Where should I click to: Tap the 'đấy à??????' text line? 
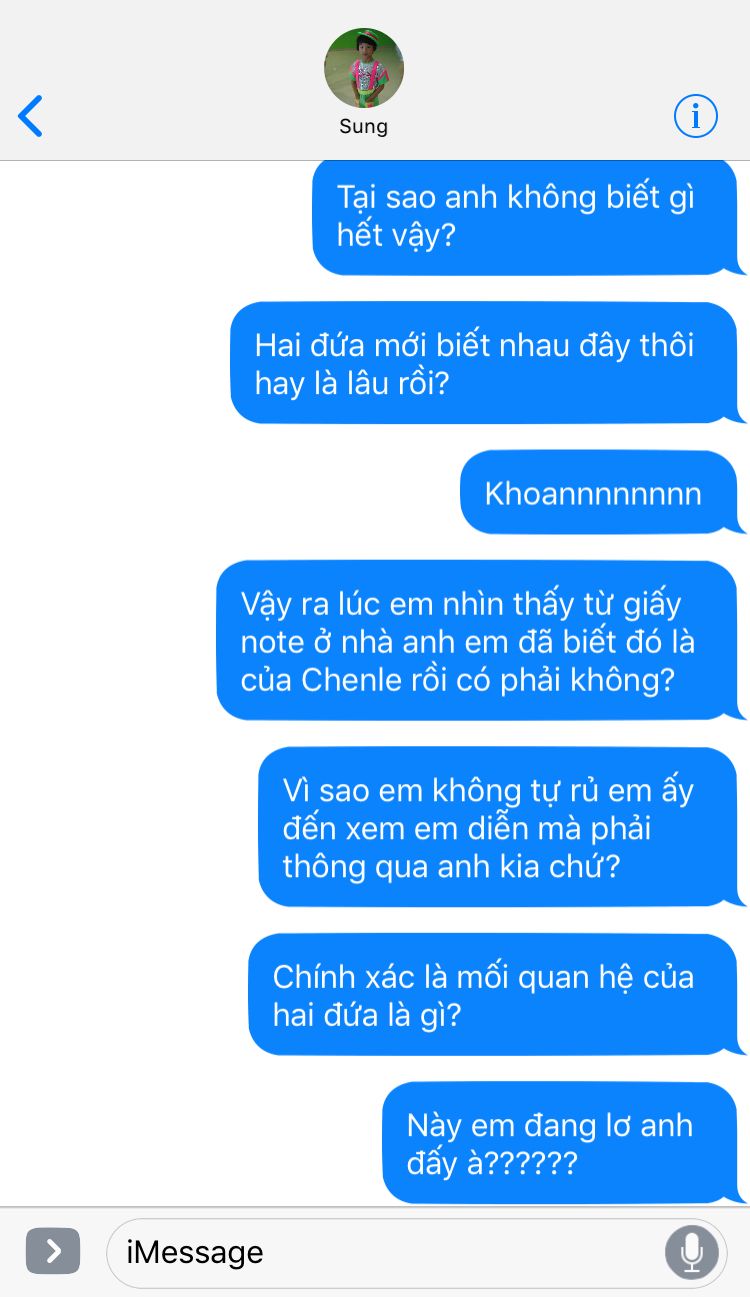pos(492,1163)
